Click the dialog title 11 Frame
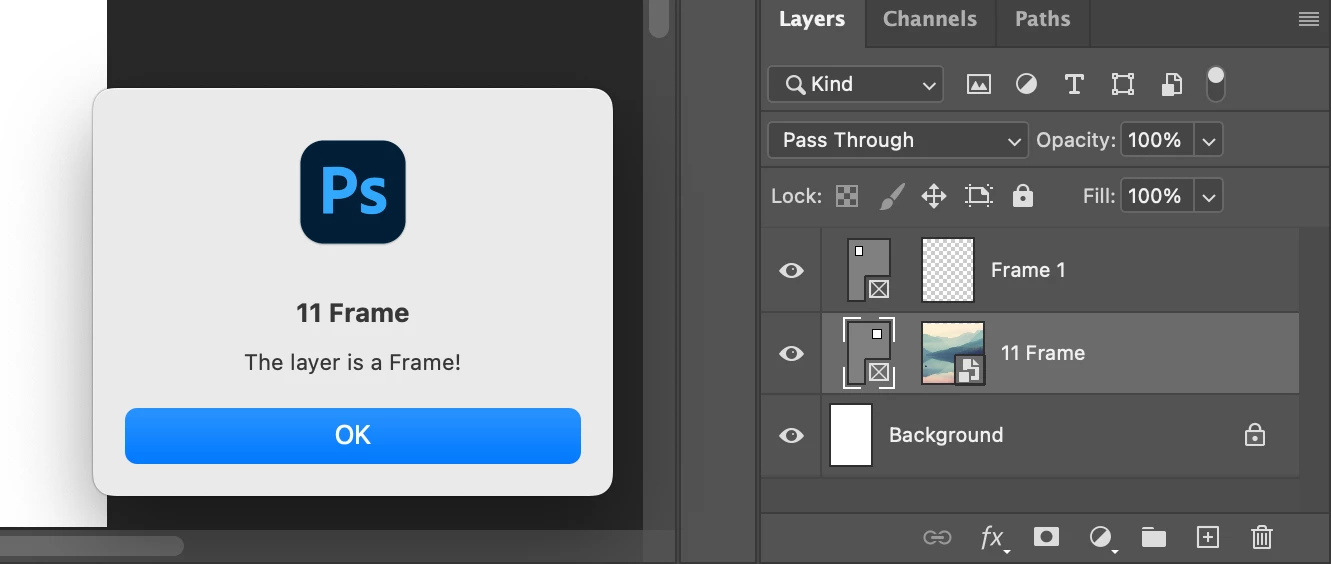 click(353, 313)
